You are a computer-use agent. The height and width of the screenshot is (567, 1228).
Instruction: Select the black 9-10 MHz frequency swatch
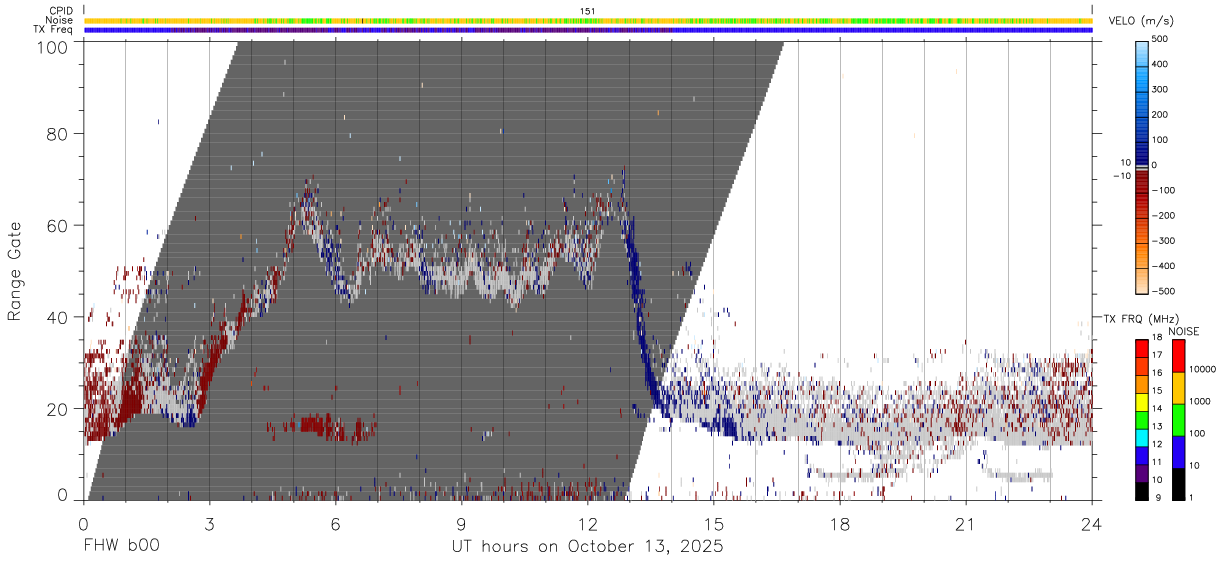tap(1142, 489)
